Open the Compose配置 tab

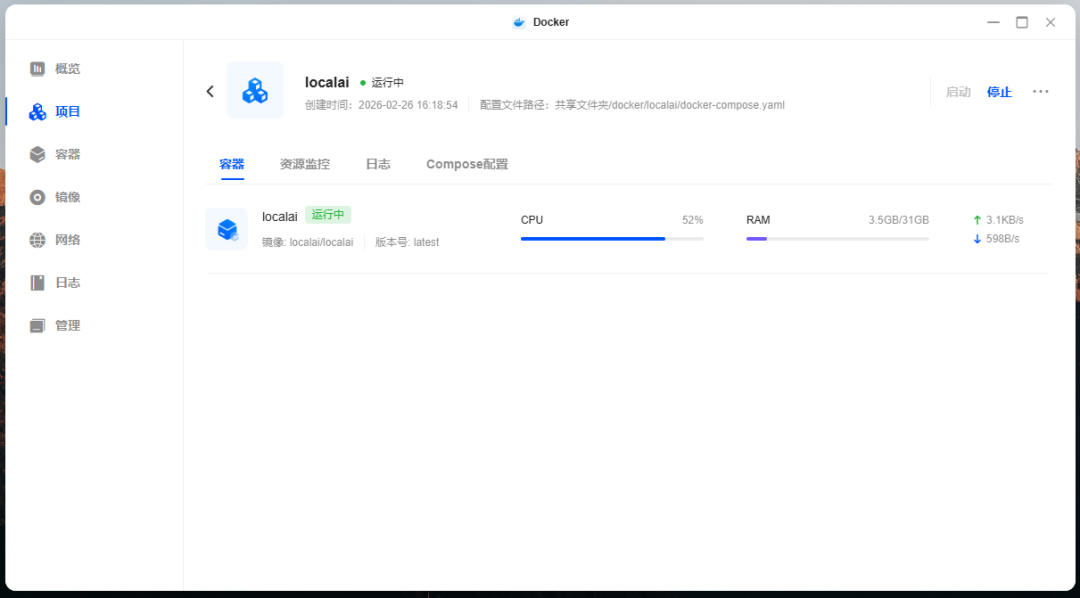pyautogui.click(x=466, y=163)
